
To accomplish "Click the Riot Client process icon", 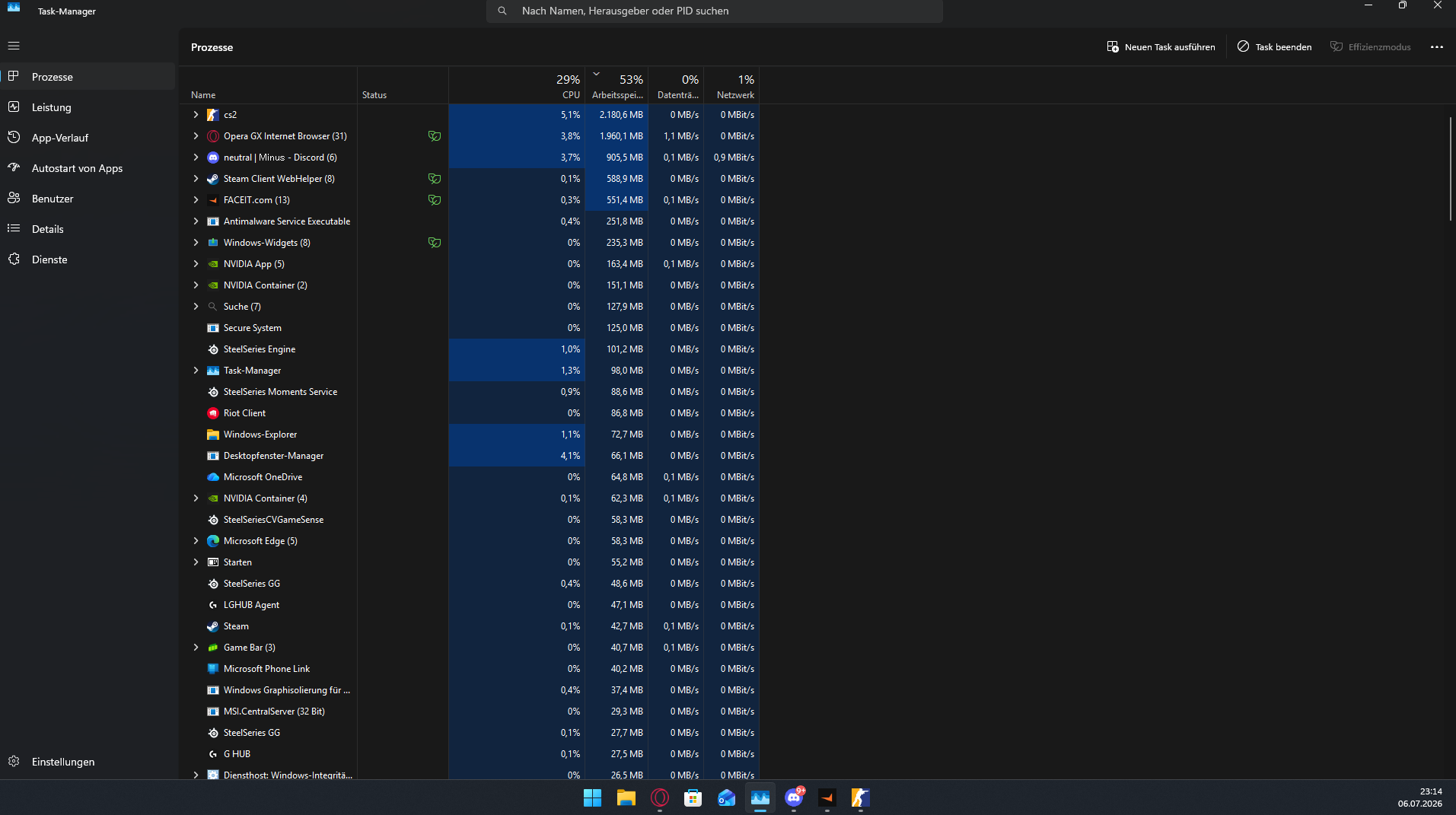I will tap(213, 413).
